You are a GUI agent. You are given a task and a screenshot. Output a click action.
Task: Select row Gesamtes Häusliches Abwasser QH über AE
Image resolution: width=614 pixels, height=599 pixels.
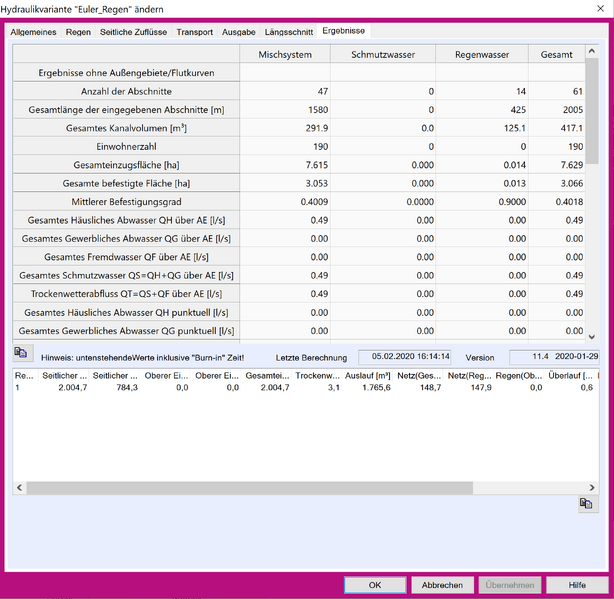point(126,220)
